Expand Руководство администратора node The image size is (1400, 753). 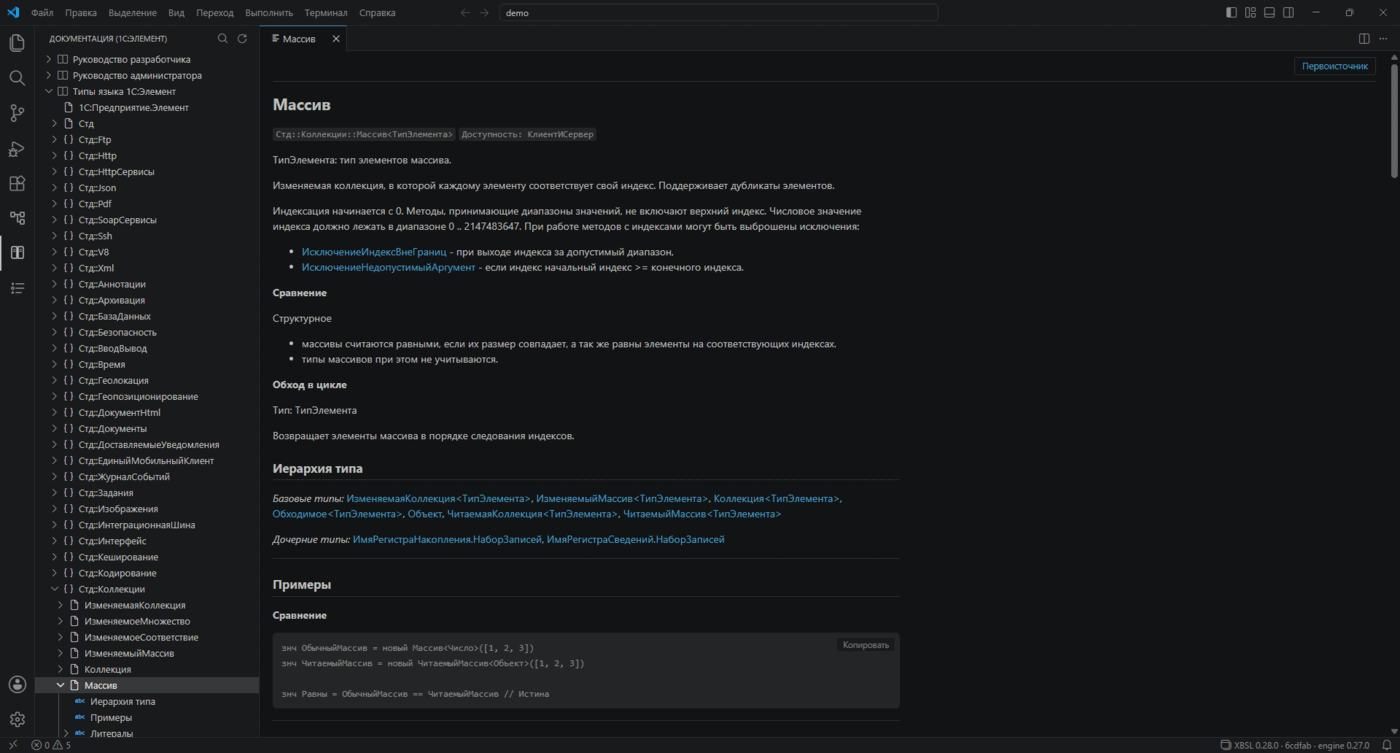tap(49, 75)
